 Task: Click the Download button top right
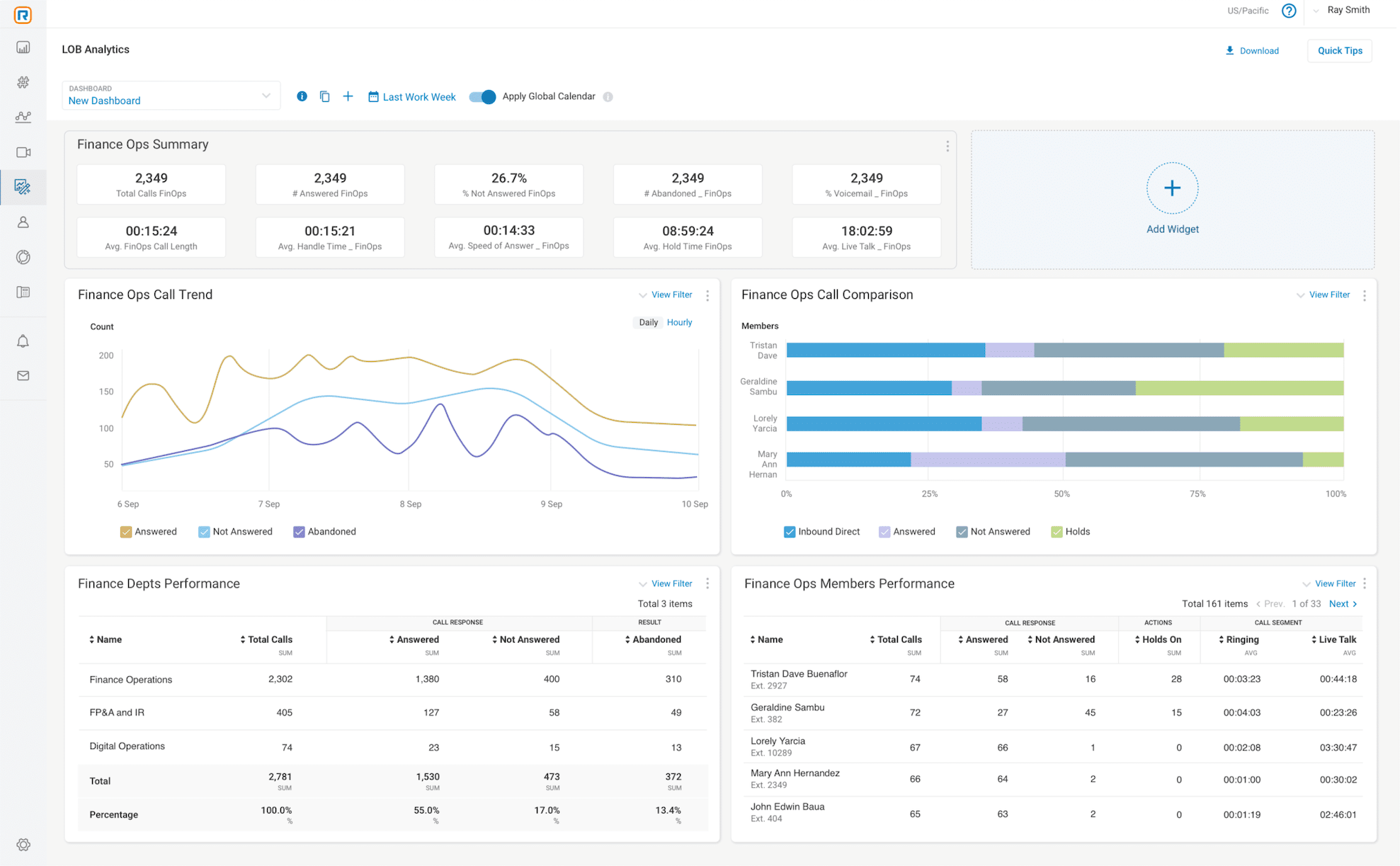tap(1253, 49)
